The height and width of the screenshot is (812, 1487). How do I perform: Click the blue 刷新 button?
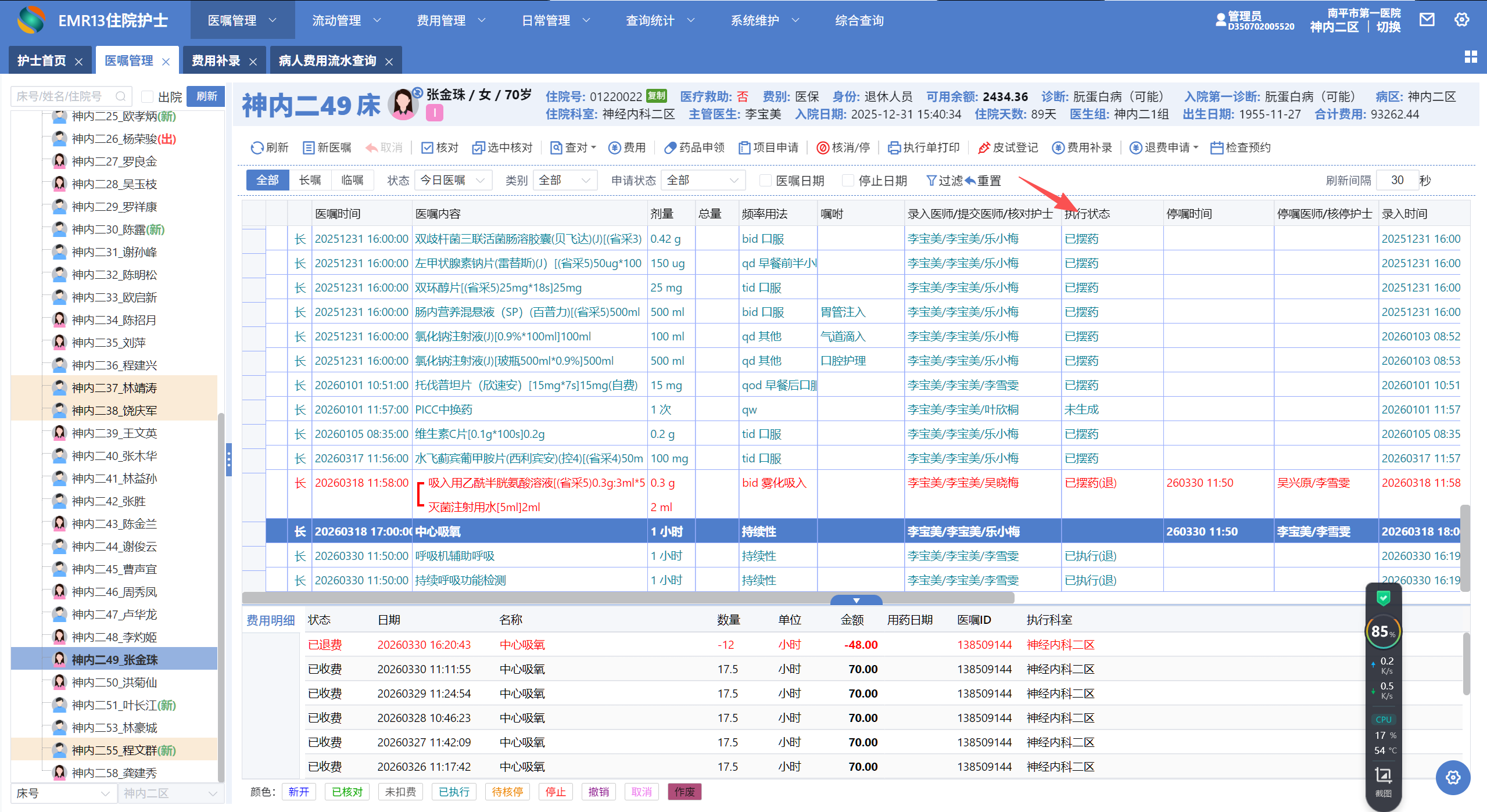[206, 96]
